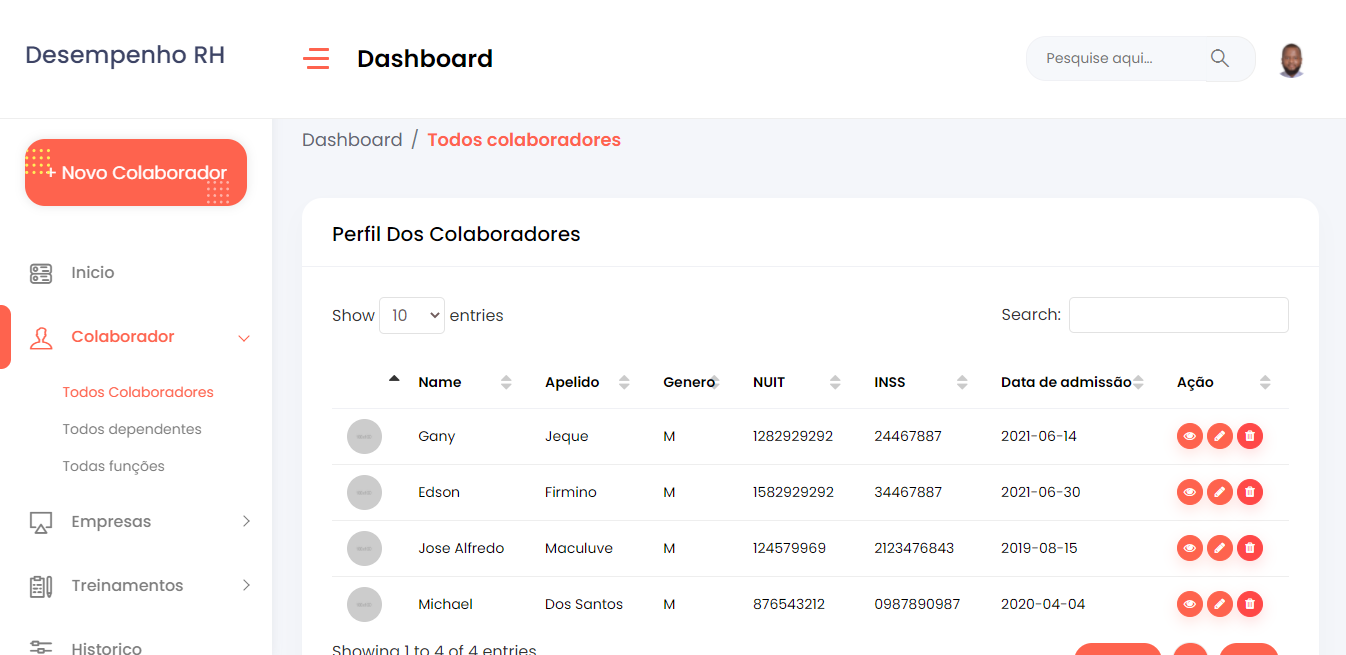Select Todas funções in sidebar

[113, 466]
